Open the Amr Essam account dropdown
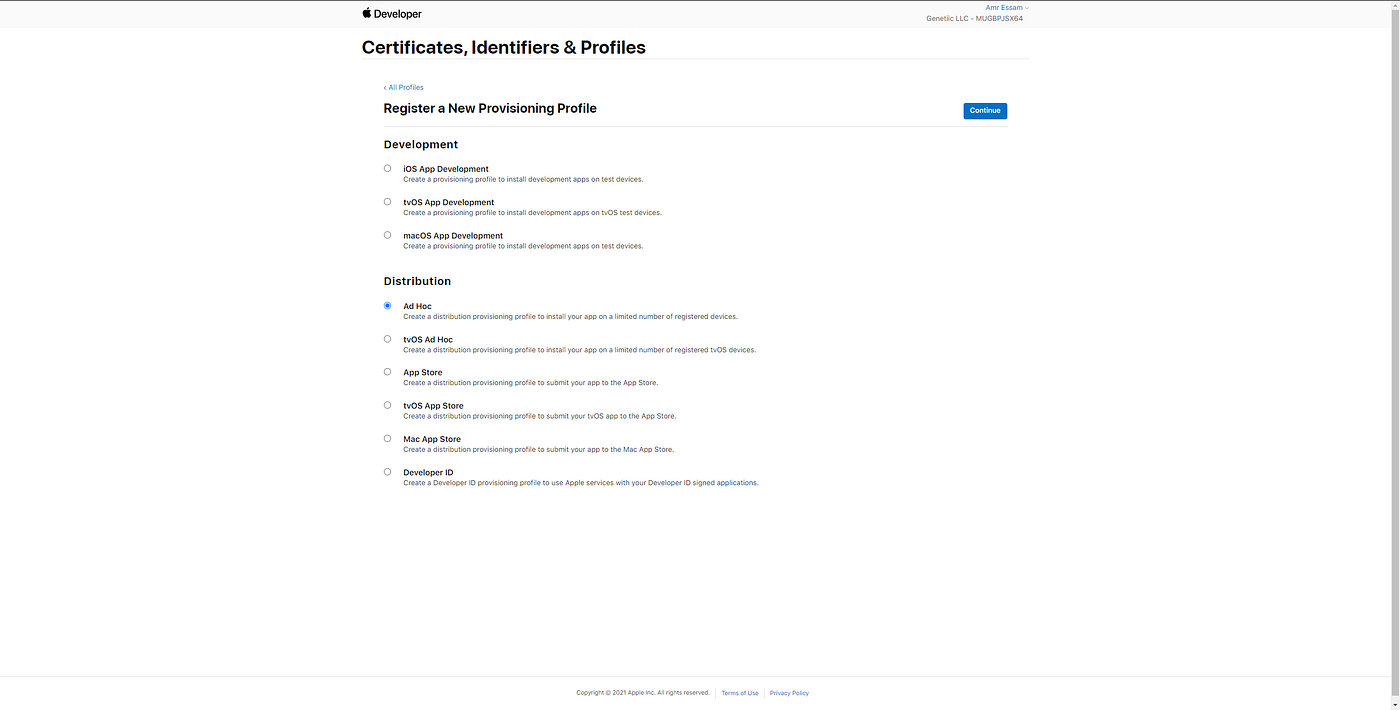The width and height of the screenshot is (1400, 710). point(1004,7)
